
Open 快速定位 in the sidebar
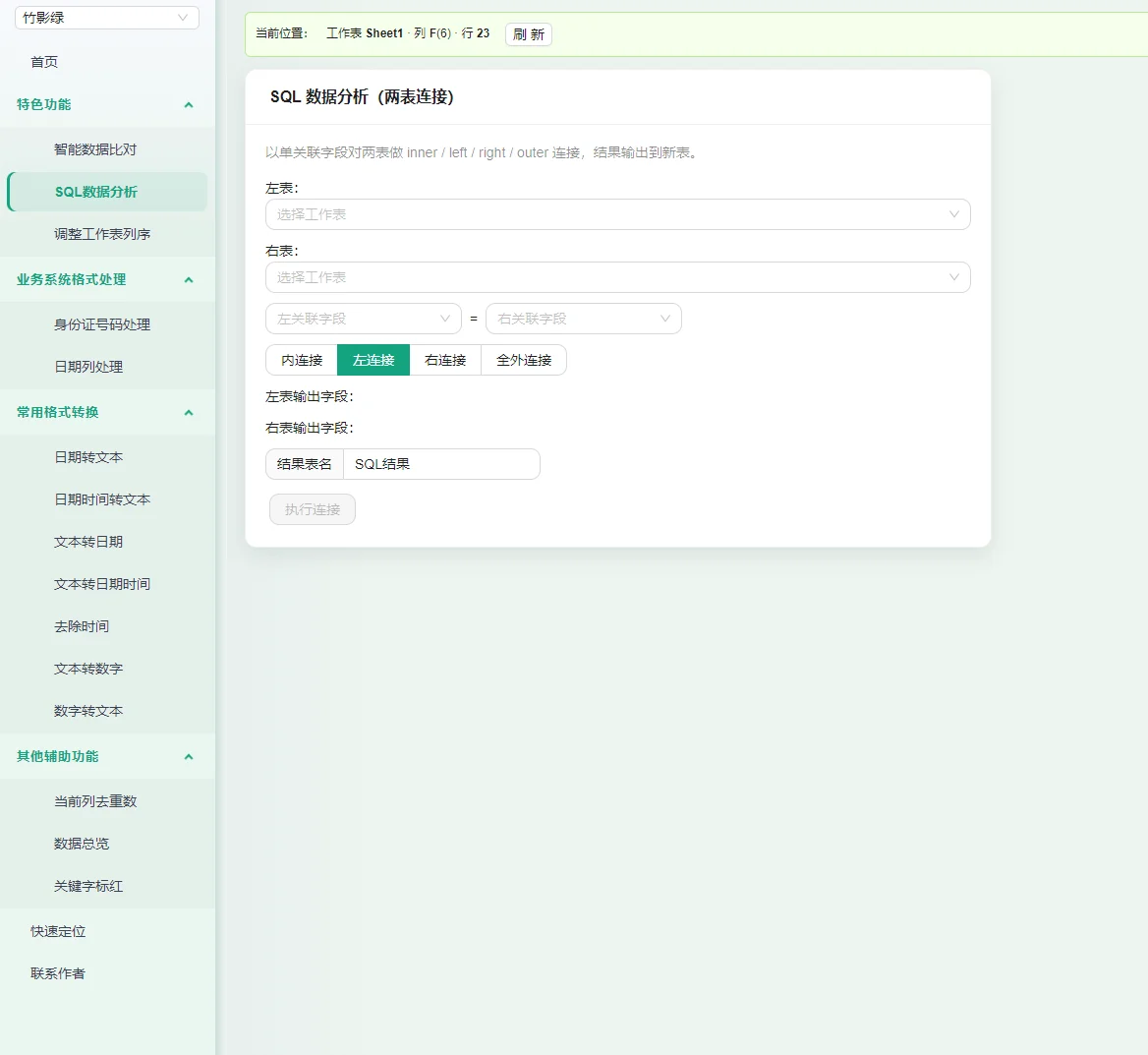pos(58,932)
